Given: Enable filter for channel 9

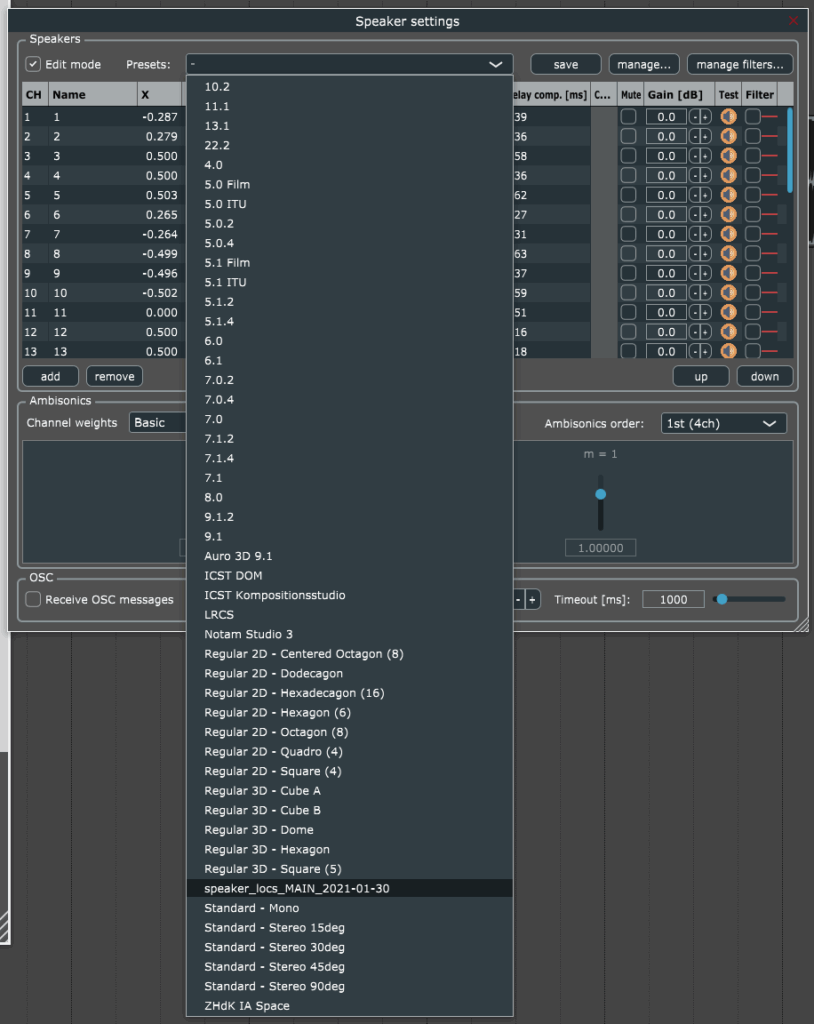Looking at the screenshot, I should 753,274.
